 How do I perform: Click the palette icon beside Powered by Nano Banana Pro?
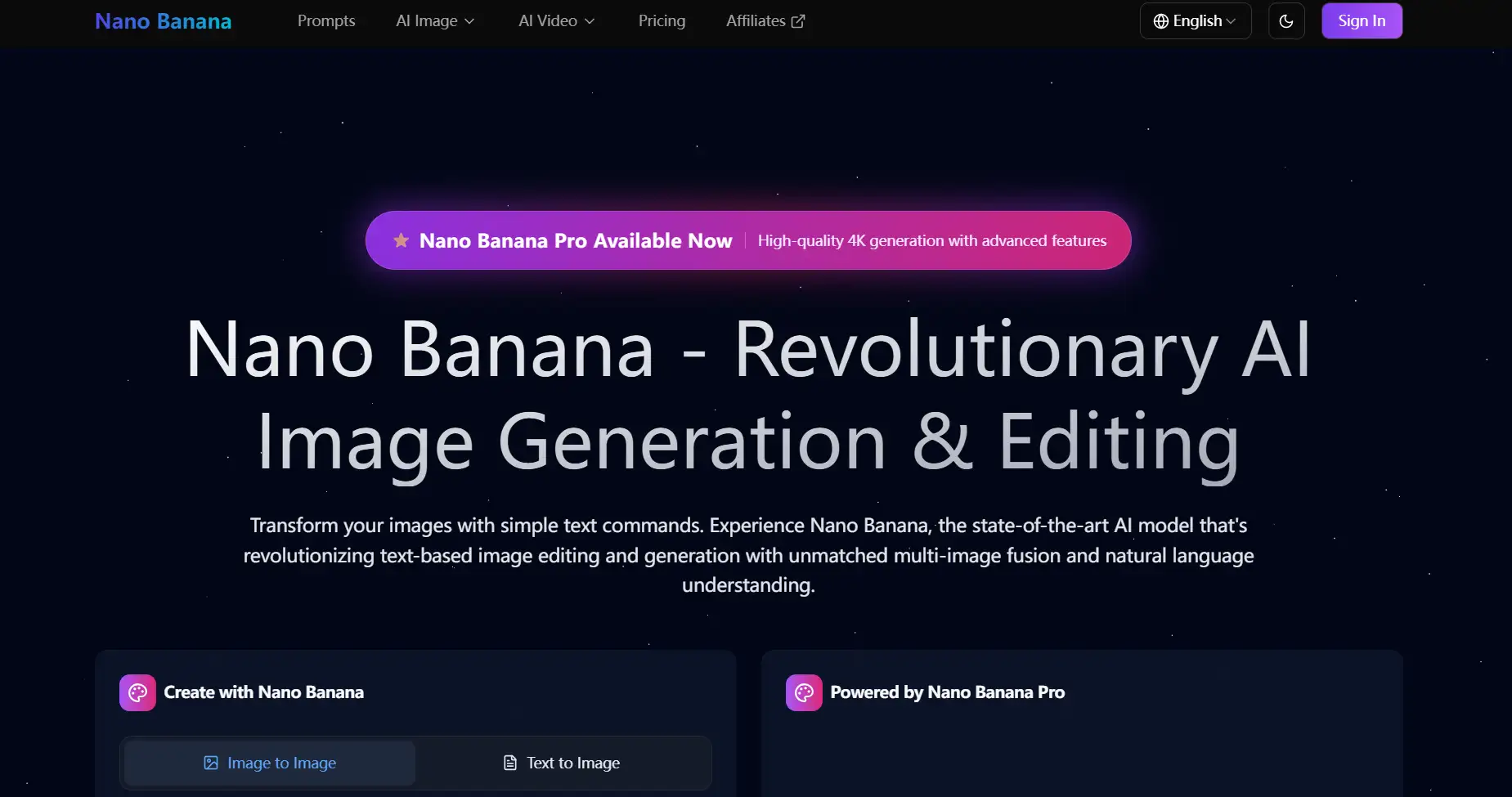tap(803, 692)
